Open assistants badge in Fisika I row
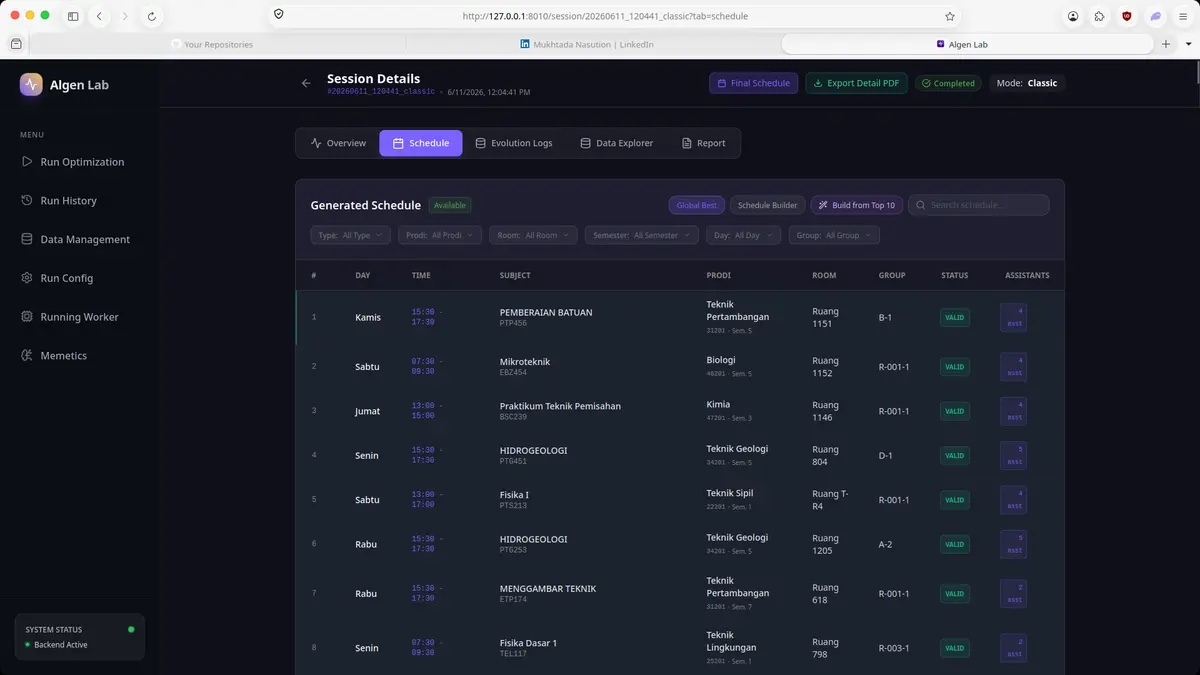This screenshot has height=675, width=1200. [1014, 499]
